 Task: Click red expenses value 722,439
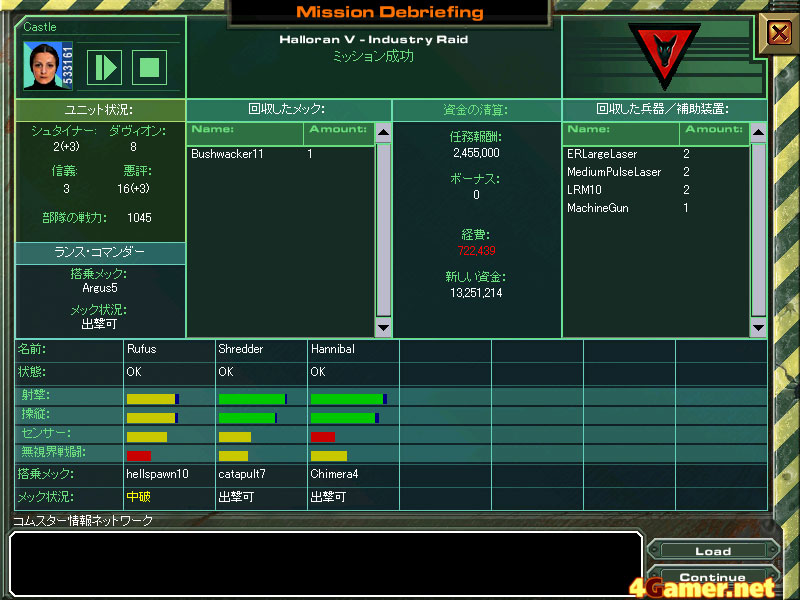(476, 251)
